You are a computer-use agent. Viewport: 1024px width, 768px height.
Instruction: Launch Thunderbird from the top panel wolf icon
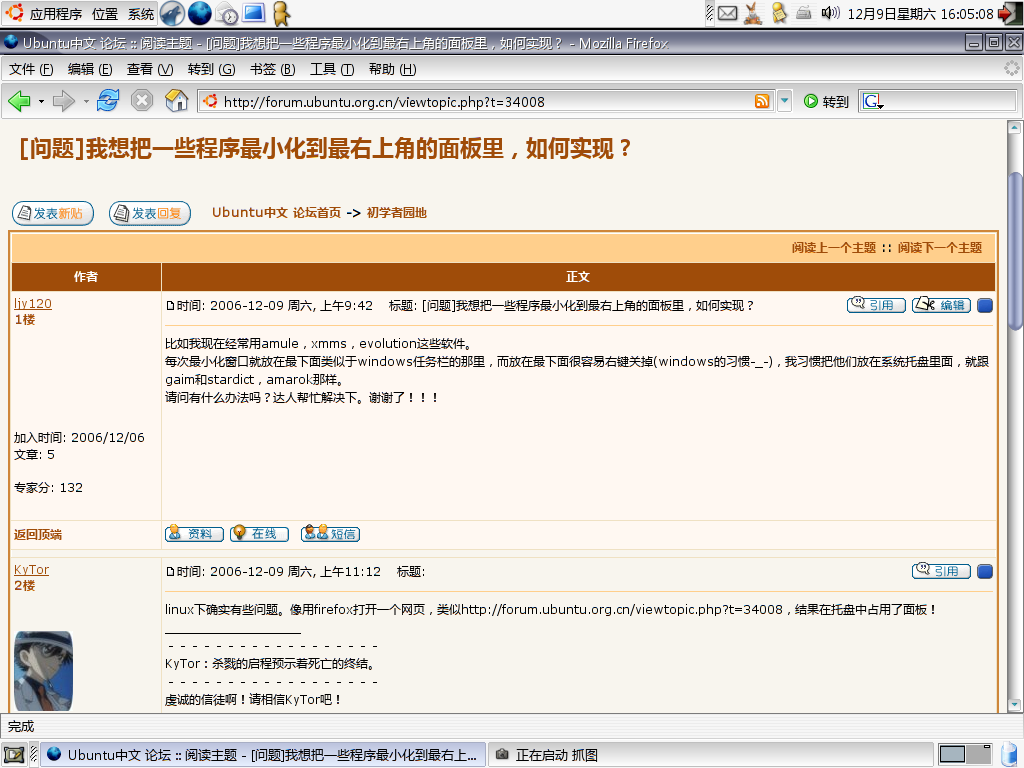coord(172,13)
